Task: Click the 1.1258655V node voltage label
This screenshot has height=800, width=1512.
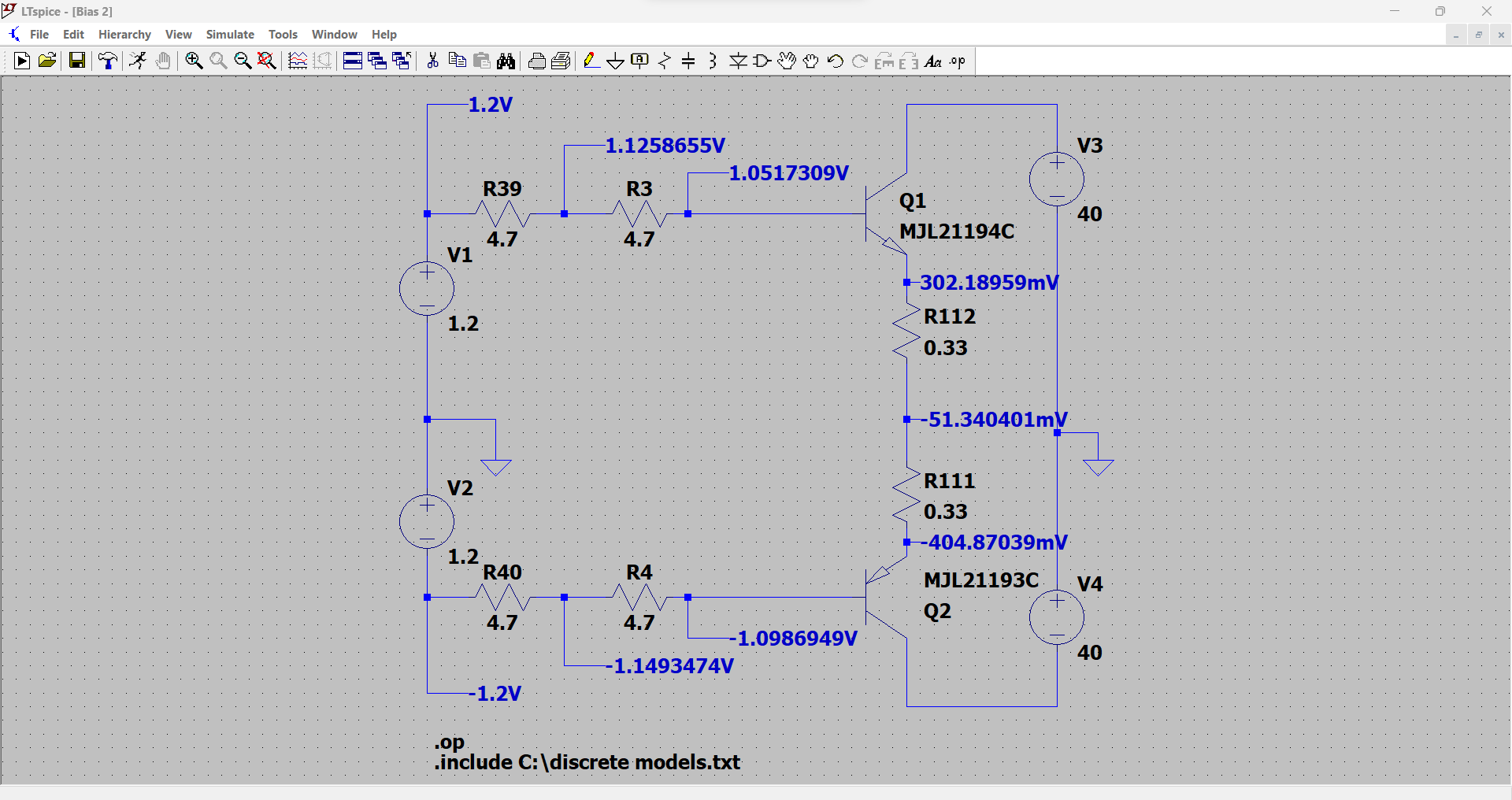Action: [665, 146]
